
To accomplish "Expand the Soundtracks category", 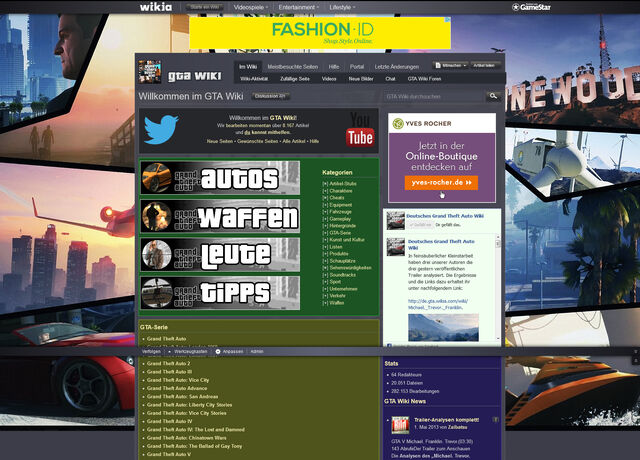I will click(325, 275).
